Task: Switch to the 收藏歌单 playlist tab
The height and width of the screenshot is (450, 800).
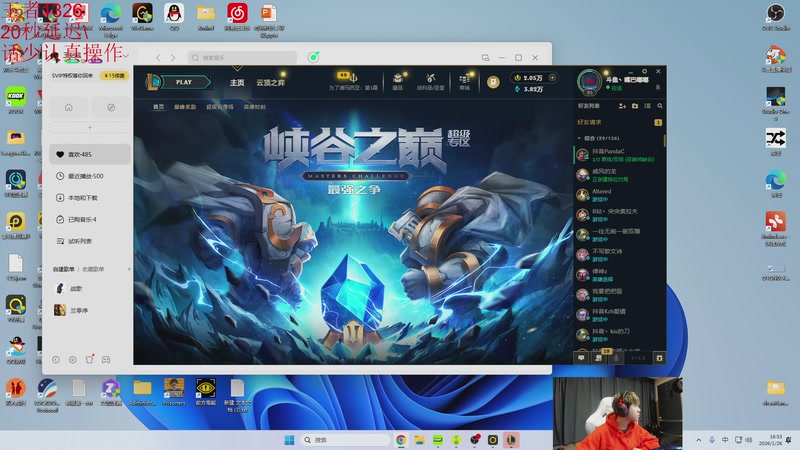Action: coord(93,269)
